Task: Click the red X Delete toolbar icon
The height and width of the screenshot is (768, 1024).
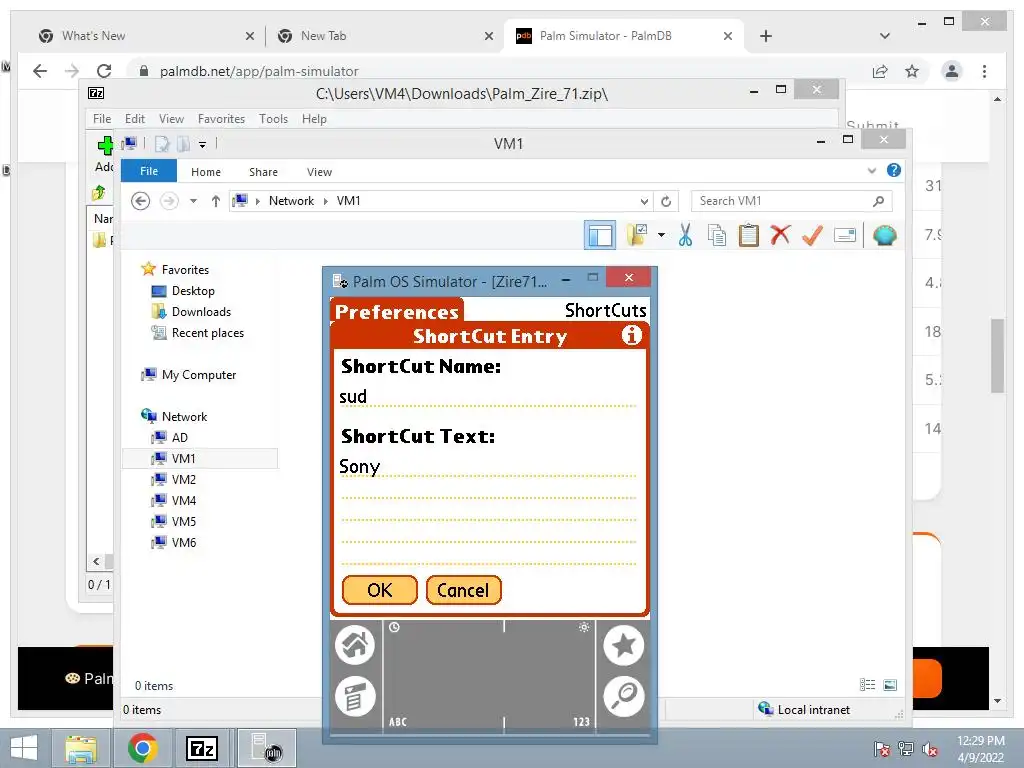Action: 780,234
